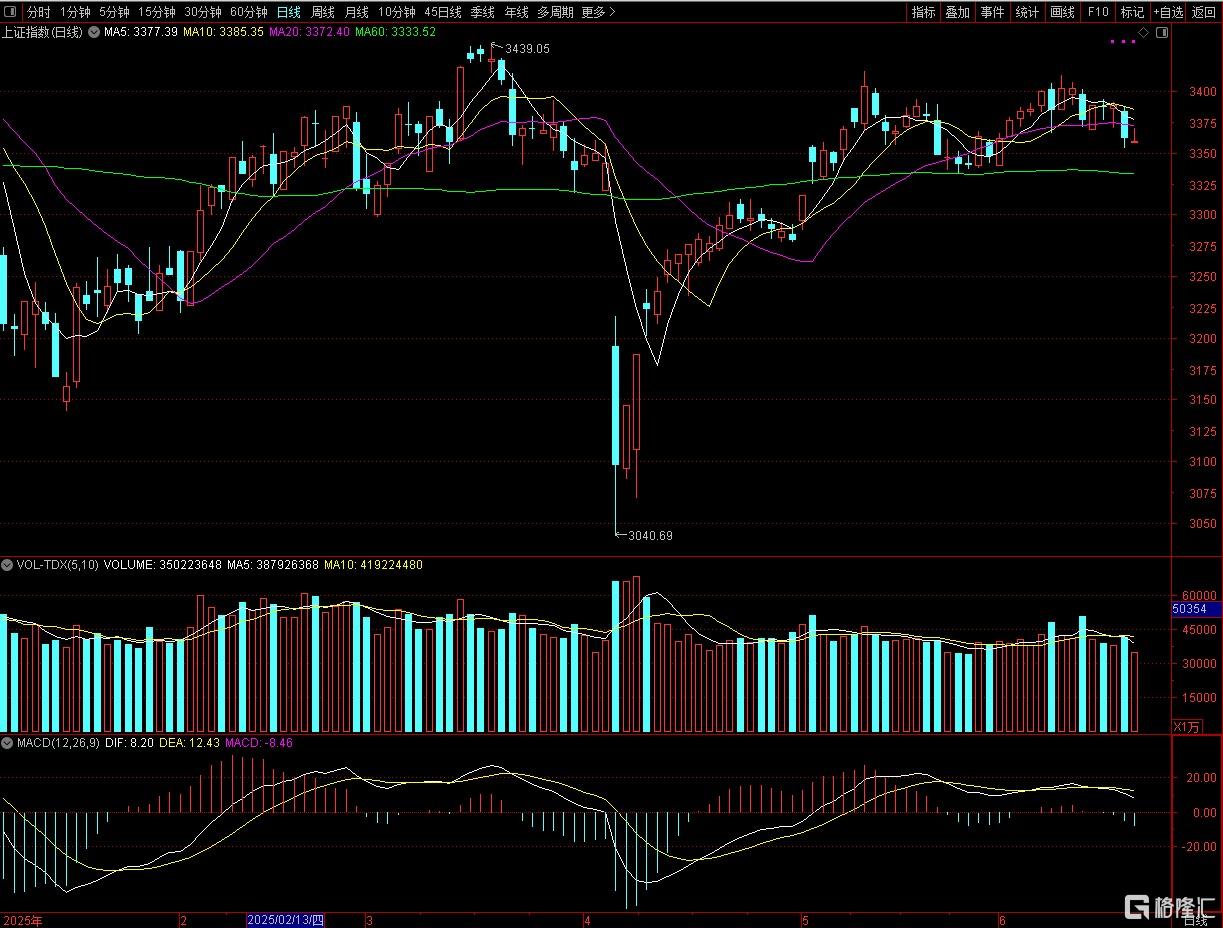1223x928 pixels.
Task: Click the month 6 marker on time axis
Action: click(1002, 919)
